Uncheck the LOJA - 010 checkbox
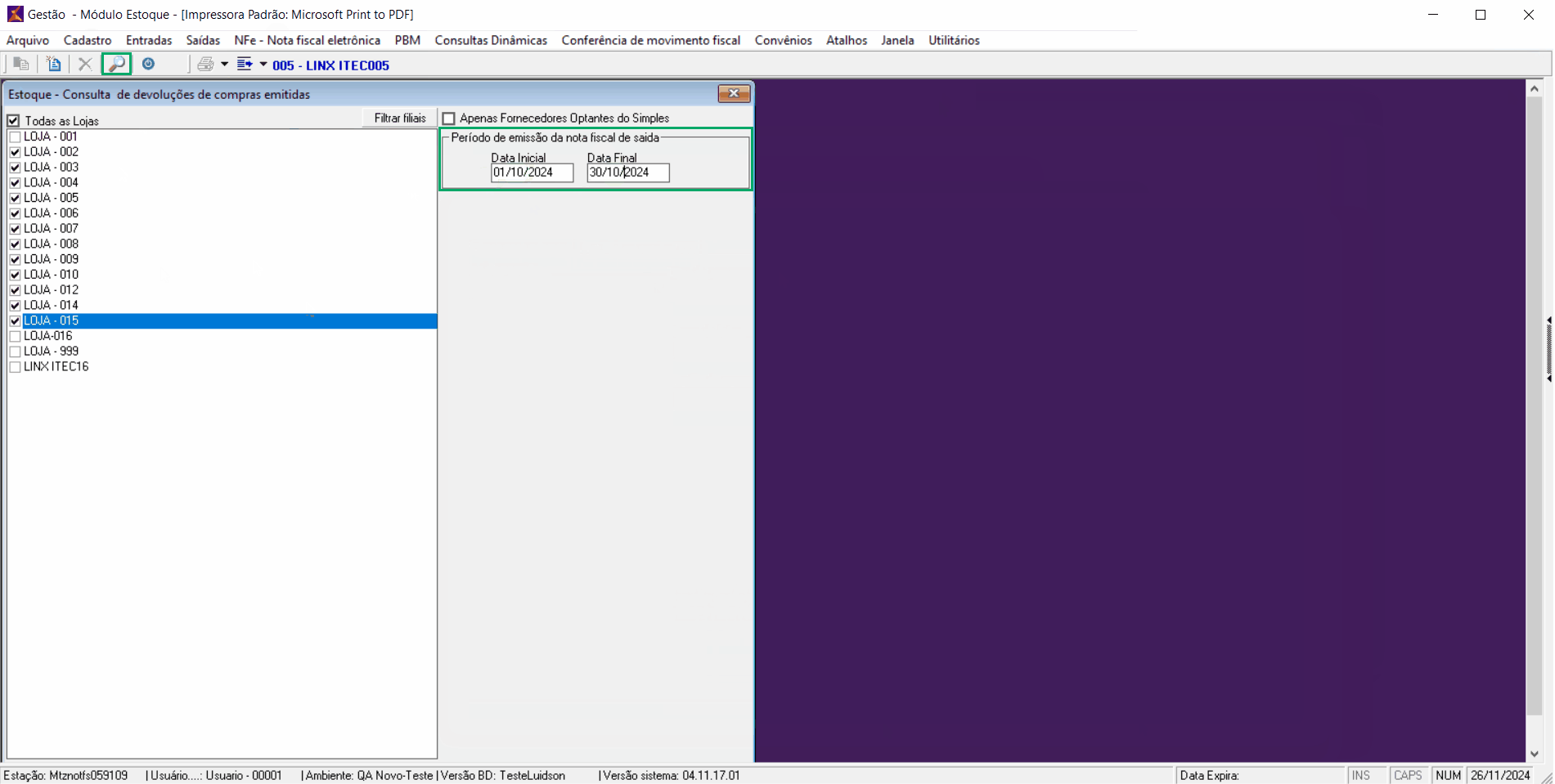 (x=15, y=275)
